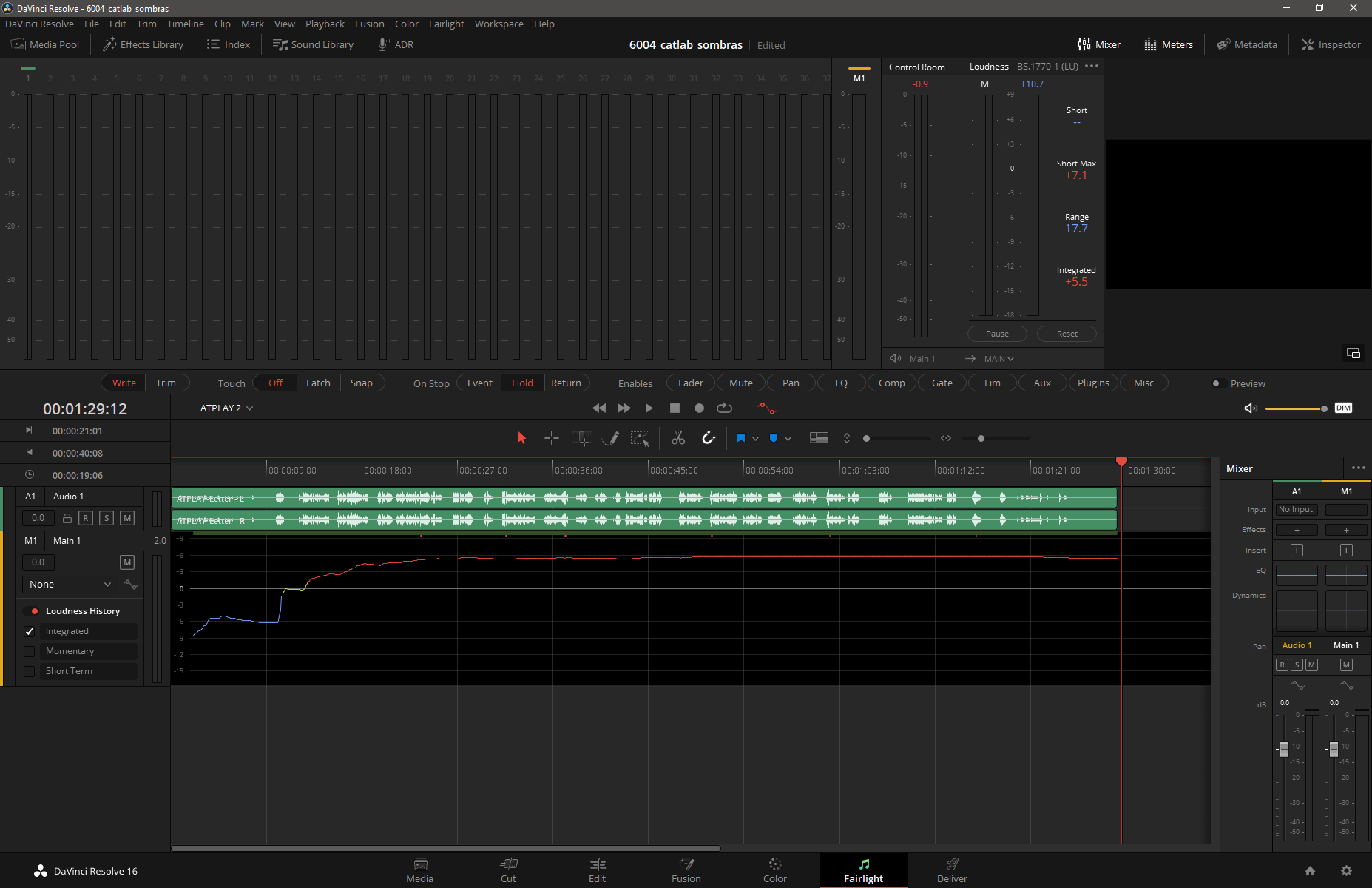Viewport: 1372px width, 888px height.
Task: Toggle the Mixer panel
Action: coord(1099,44)
